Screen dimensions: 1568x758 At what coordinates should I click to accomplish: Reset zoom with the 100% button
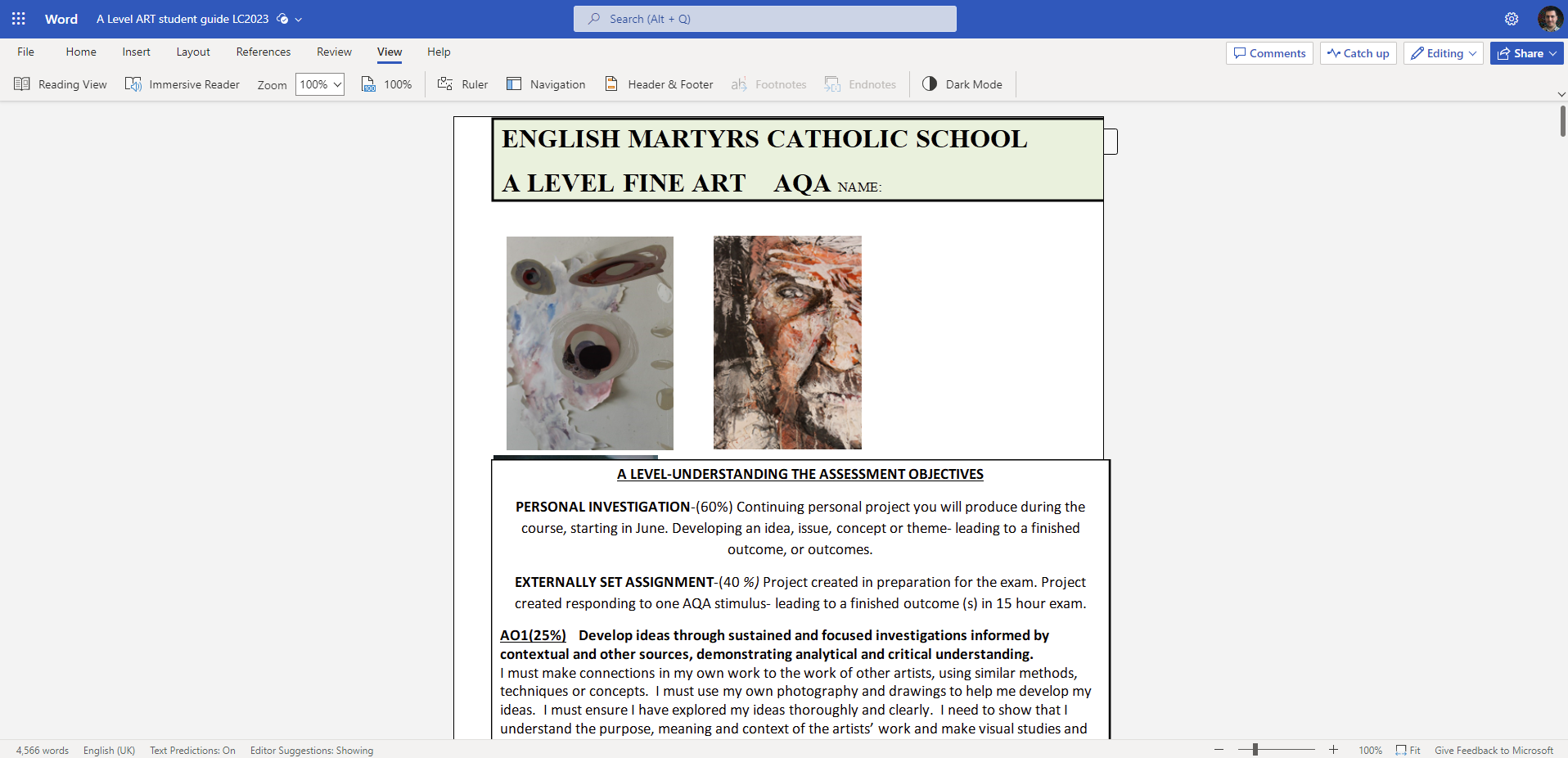pos(387,84)
